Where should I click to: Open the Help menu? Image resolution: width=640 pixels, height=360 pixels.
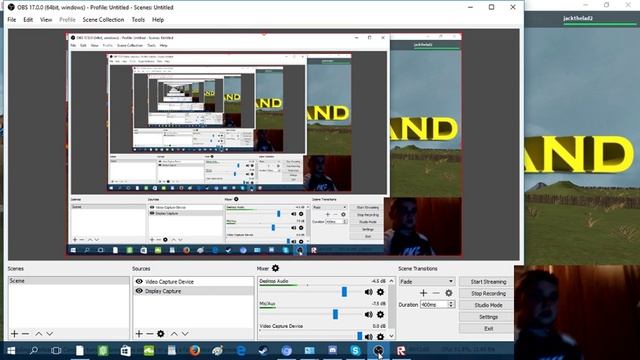click(x=158, y=20)
